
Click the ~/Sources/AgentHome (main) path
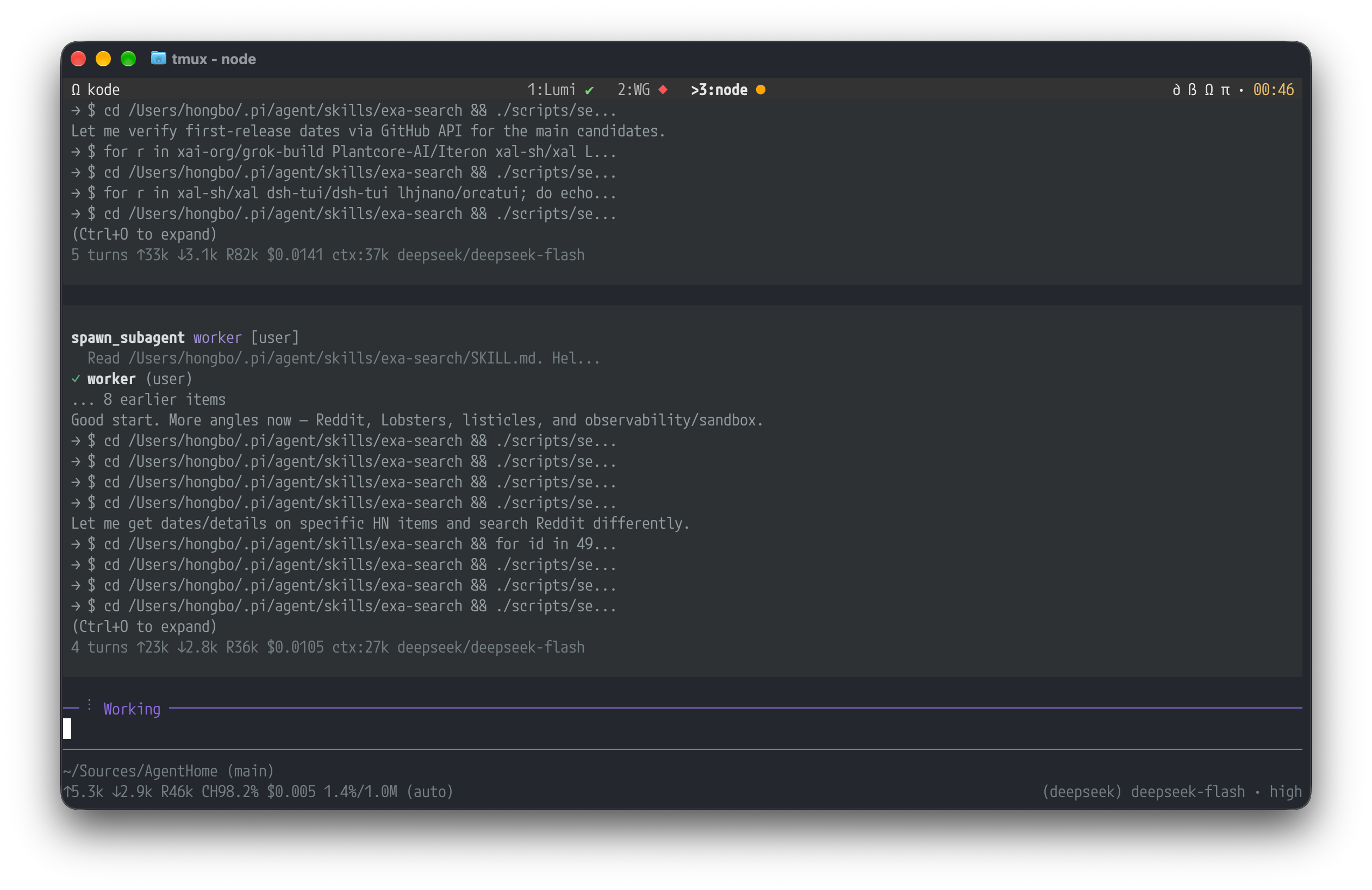click(x=169, y=772)
